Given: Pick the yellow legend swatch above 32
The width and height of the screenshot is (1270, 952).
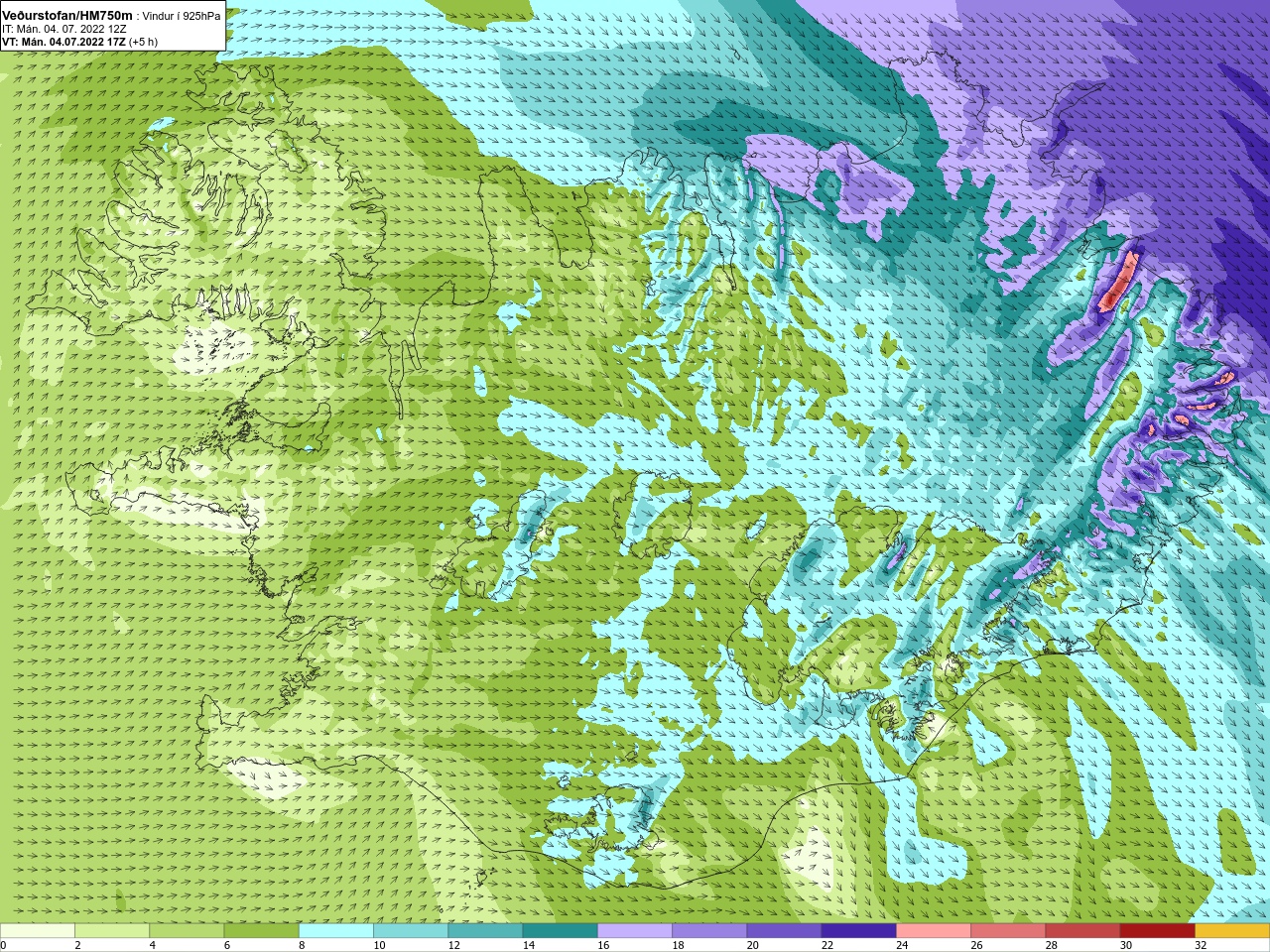Looking at the screenshot, I should pos(1232,931).
